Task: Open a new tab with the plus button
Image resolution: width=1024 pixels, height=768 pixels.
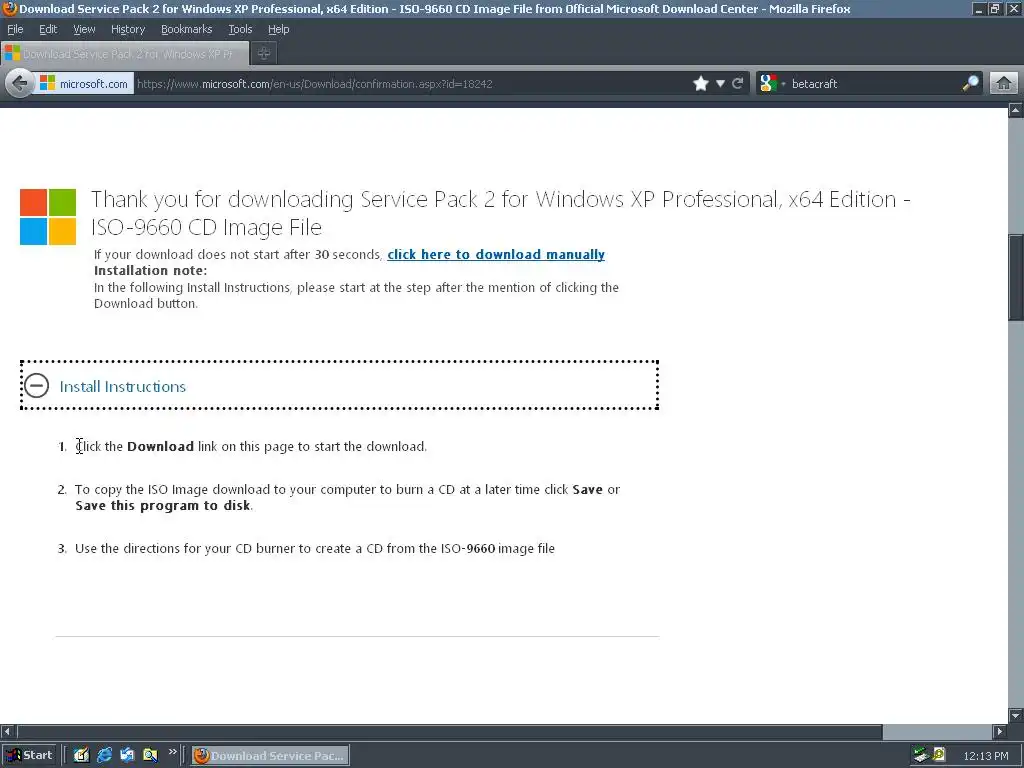Action: [264, 54]
